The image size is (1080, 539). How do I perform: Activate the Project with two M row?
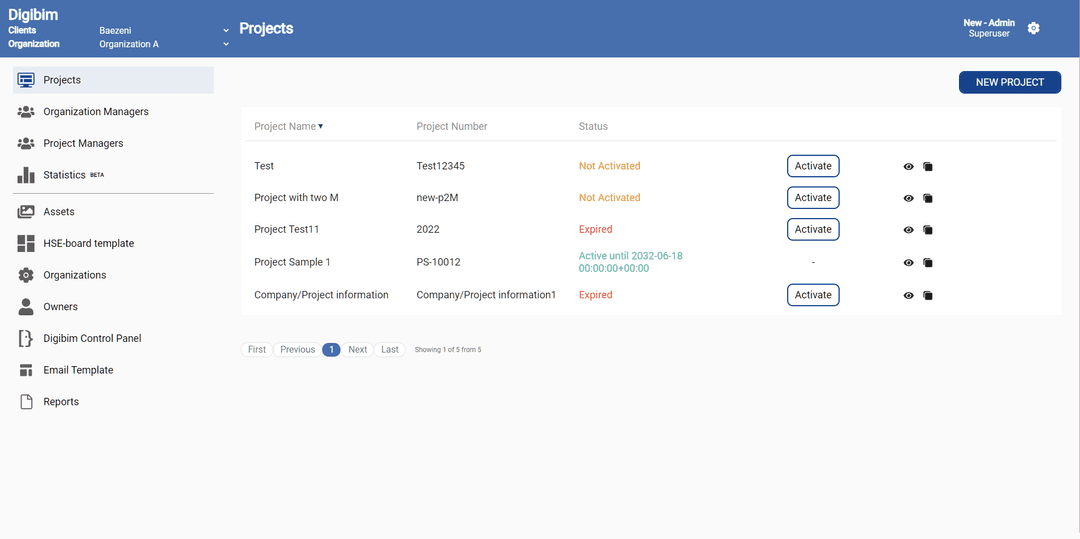click(x=812, y=198)
